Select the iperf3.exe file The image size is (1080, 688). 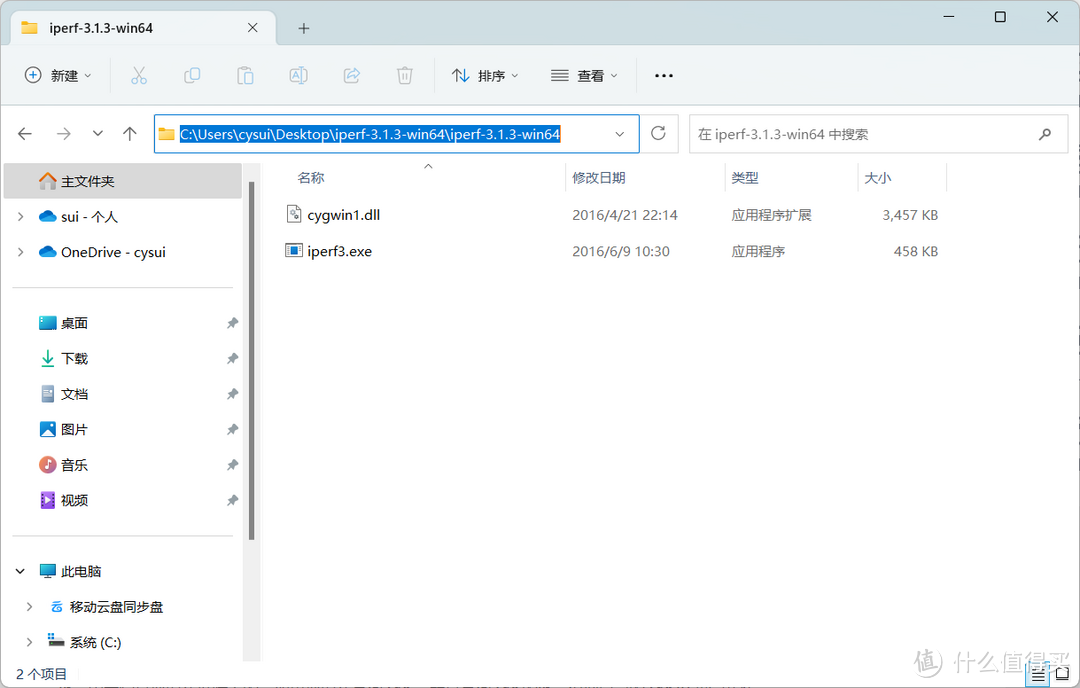point(339,251)
